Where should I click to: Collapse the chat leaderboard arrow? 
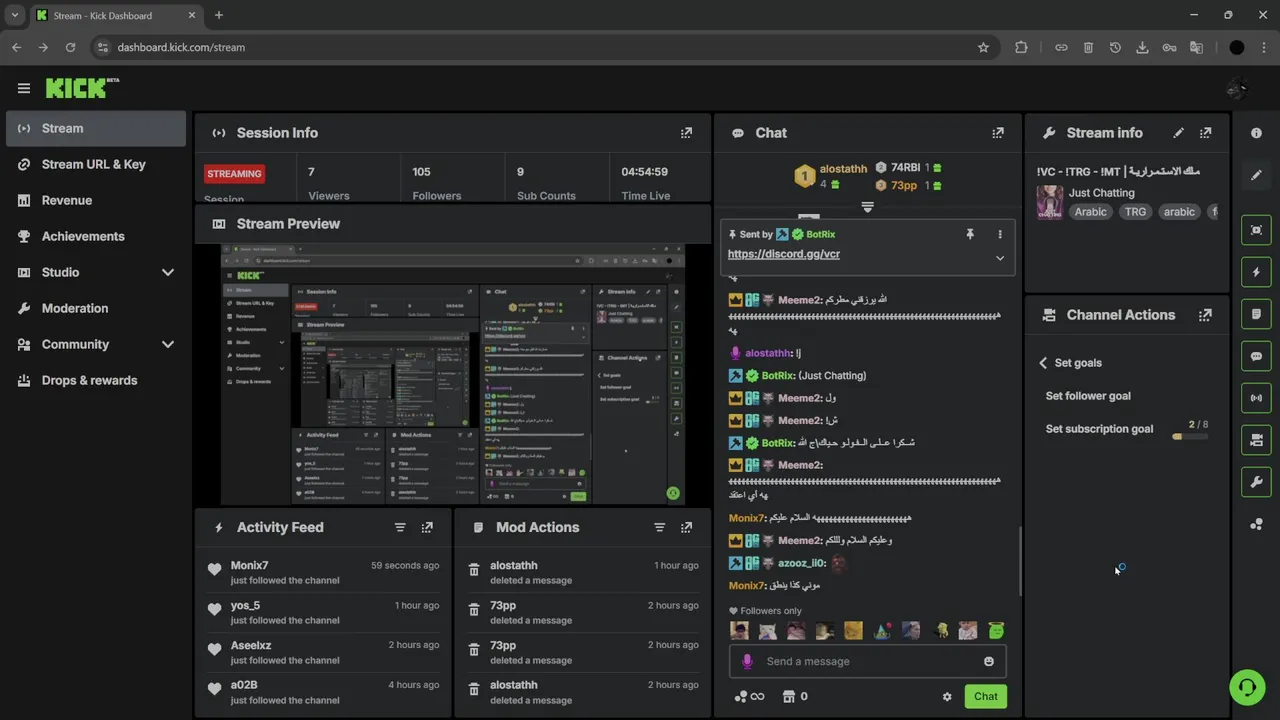click(x=867, y=207)
